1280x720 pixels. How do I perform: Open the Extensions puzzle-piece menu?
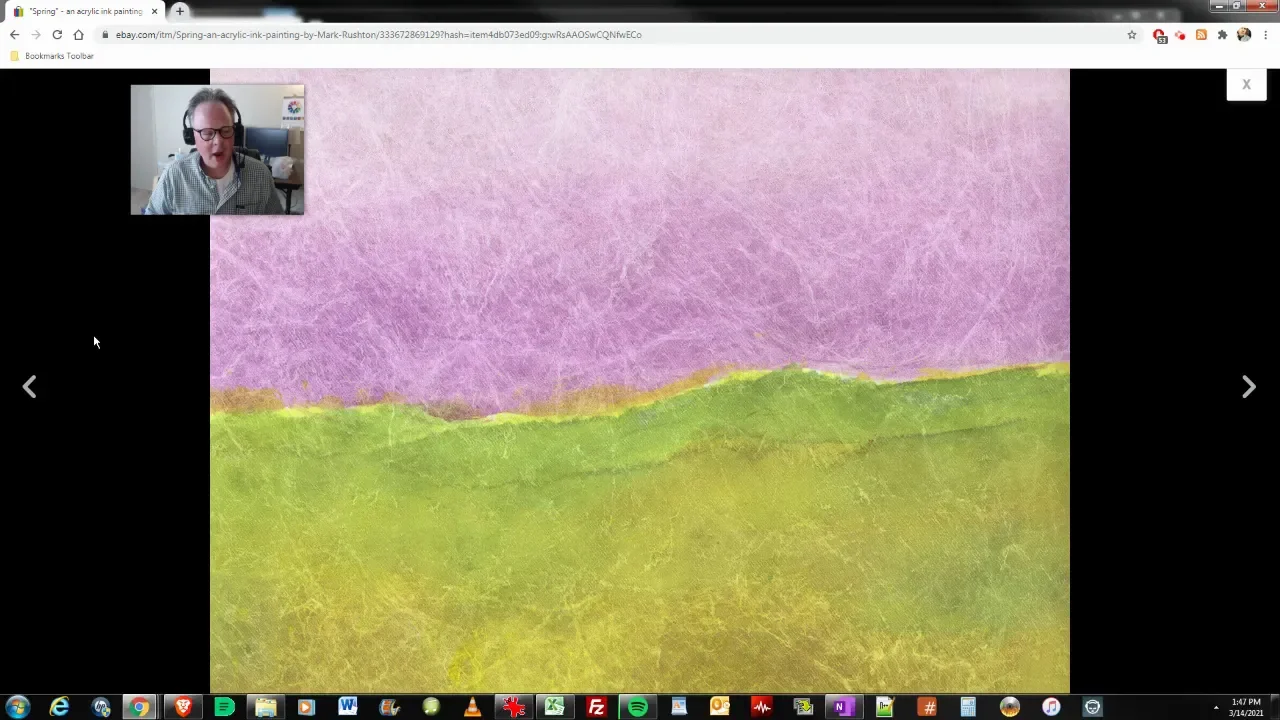[1222, 35]
